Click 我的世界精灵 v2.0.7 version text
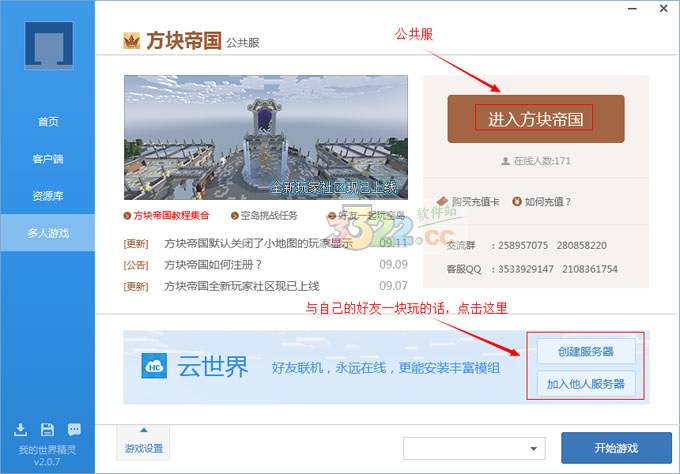Screen dimensions: 680x474 47,455
